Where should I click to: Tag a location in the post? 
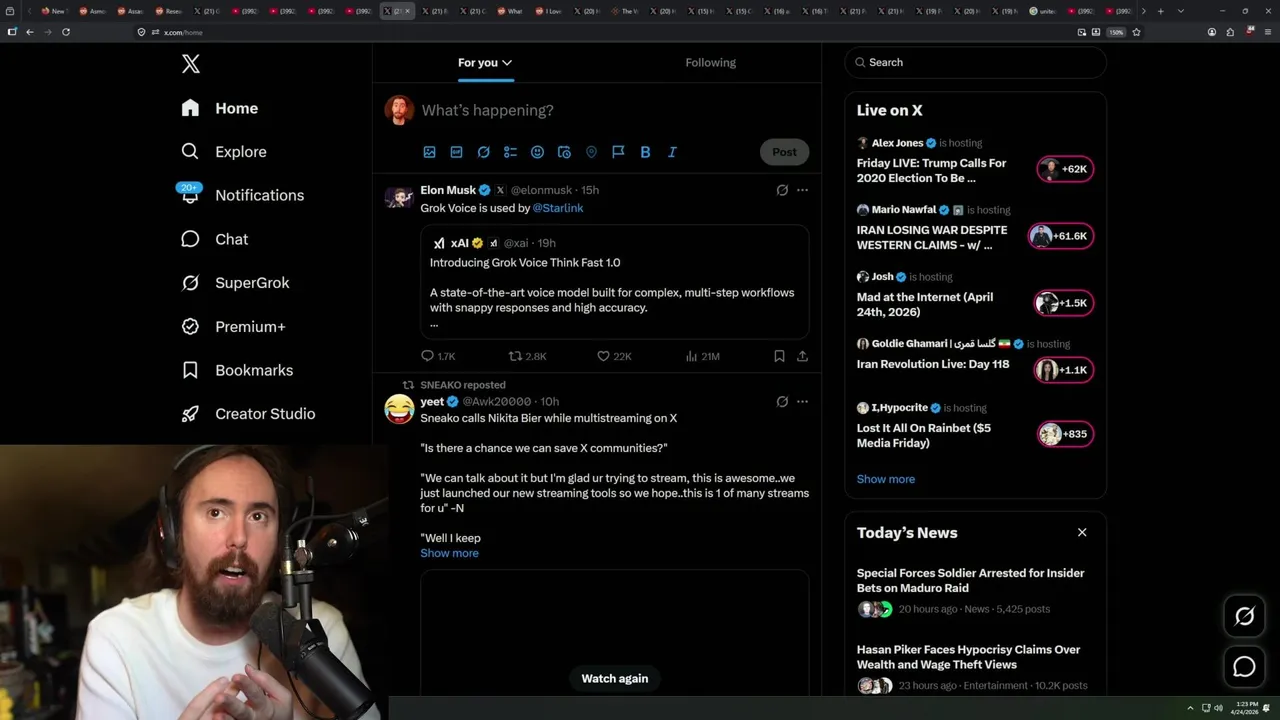click(x=591, y=152)
